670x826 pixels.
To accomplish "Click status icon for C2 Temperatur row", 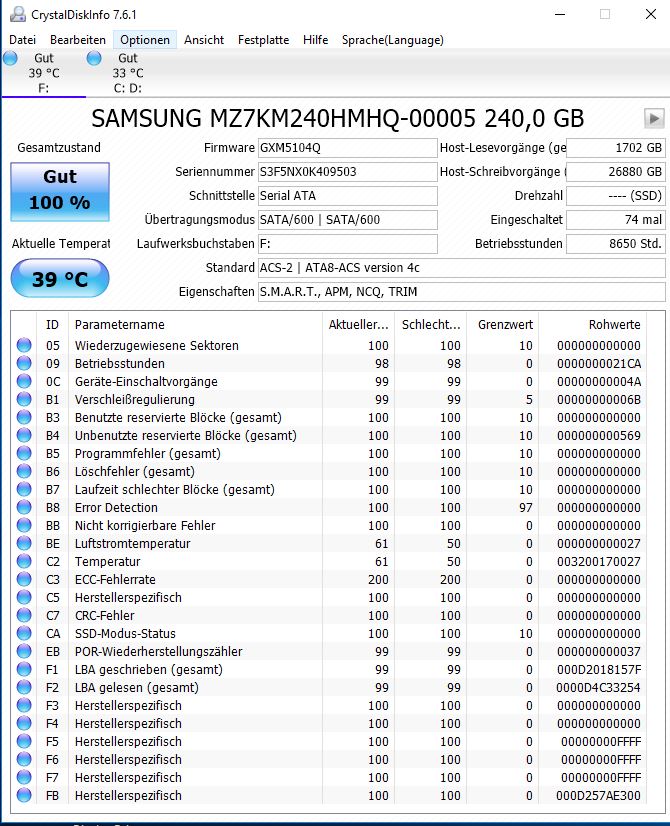I will [x=24, y=561].
